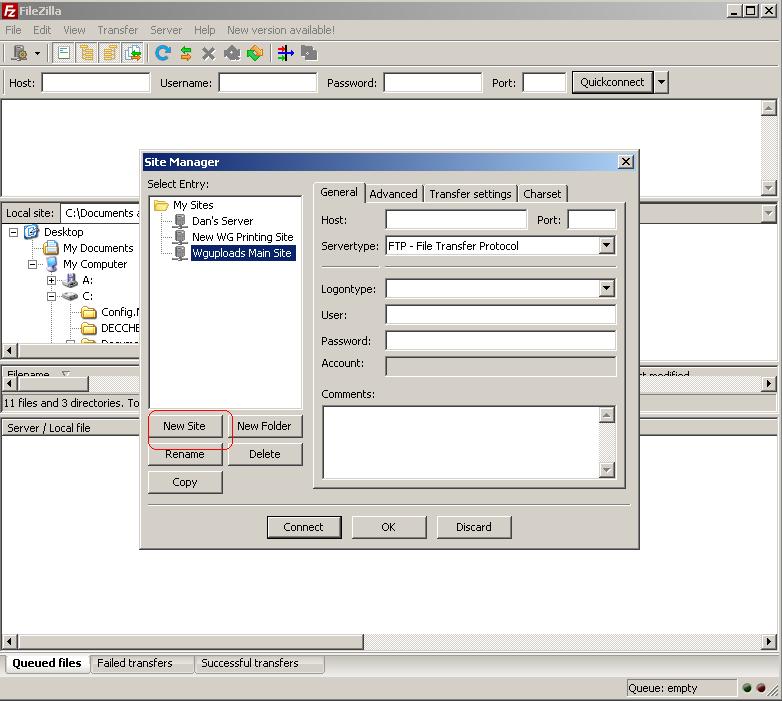The image size is (782, 701).
Task: Open the Servertype dropdown in Site Manager
Action: 606,245
